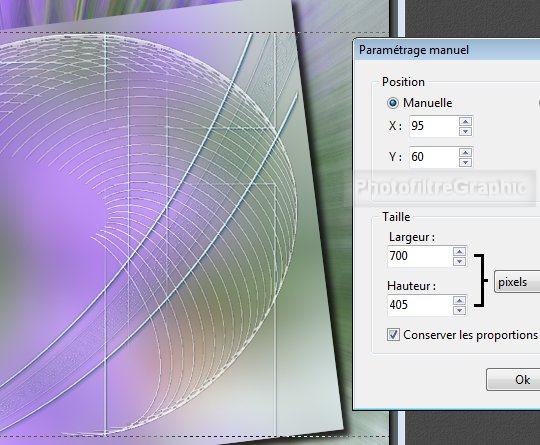Click the Ok button
Viewport: 540px width, 445px height.
pos(513,380)
